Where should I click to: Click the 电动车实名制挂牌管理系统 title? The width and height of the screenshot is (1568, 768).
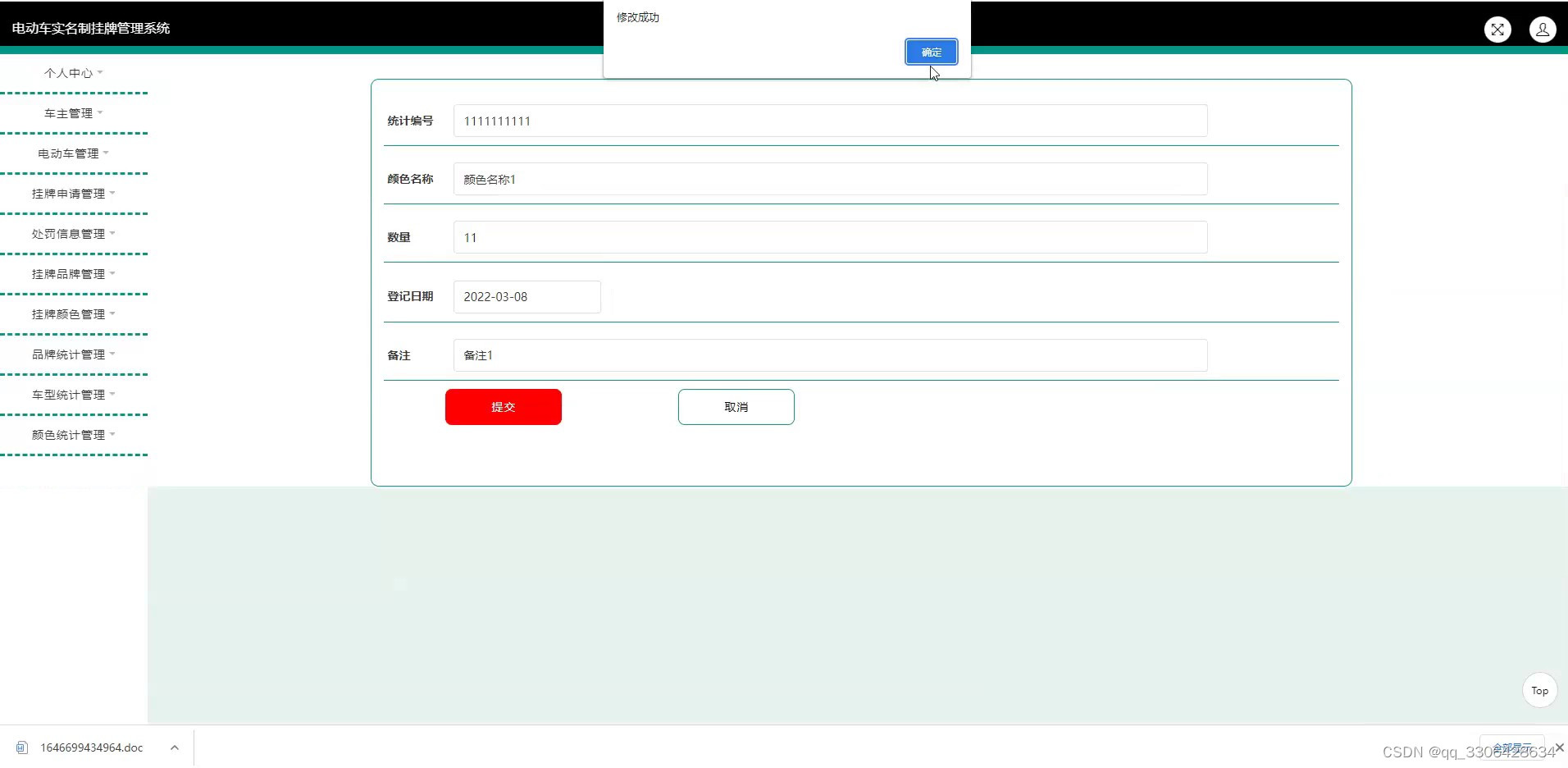(91, 28)
